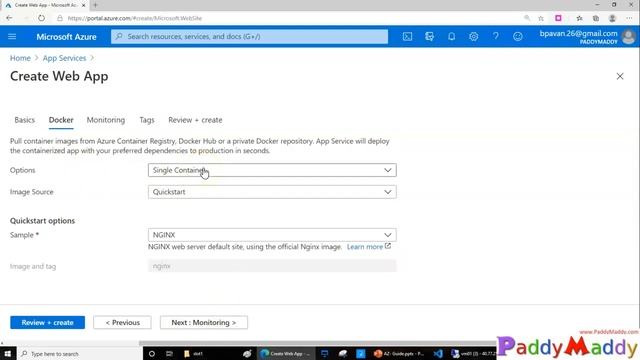
Task: Switch to the Edge Create Web App taskbar item
Action: point(286,353)
